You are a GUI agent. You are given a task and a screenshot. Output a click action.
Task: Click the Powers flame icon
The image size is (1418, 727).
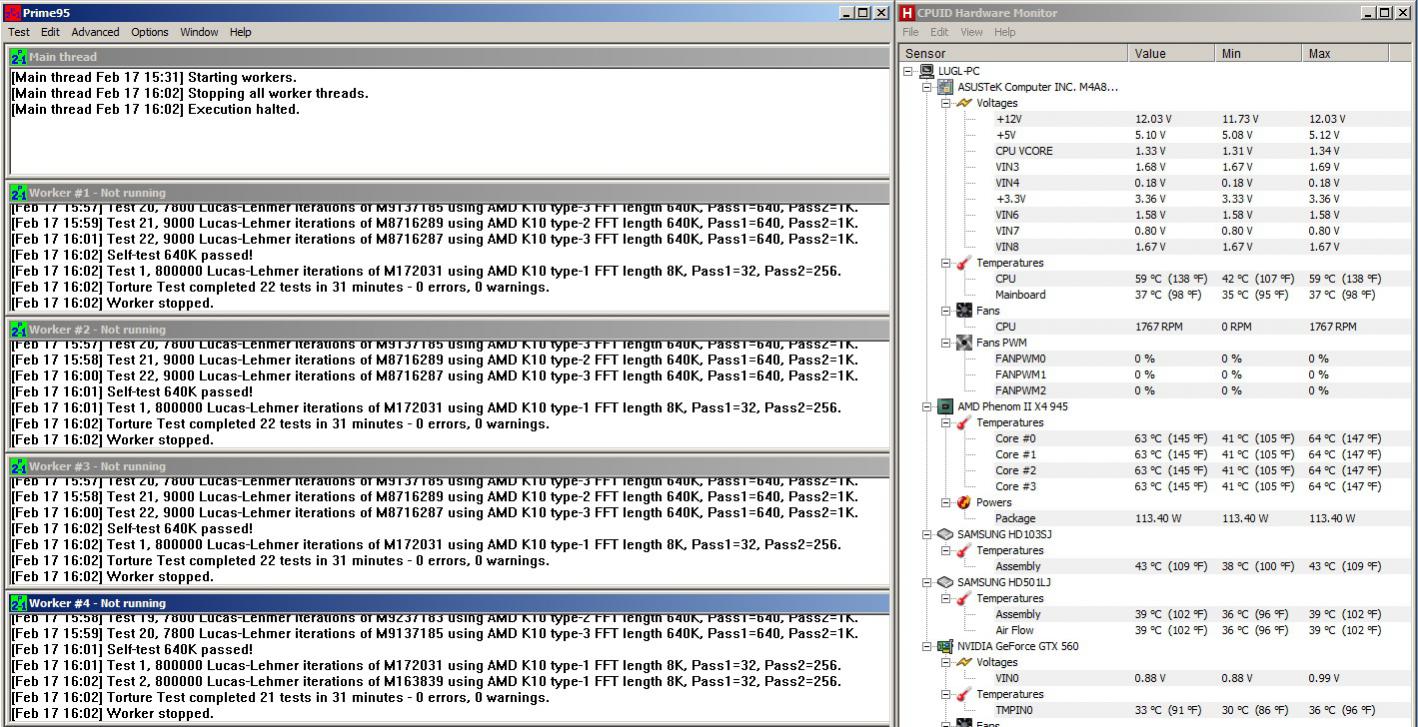pos(964,503)
